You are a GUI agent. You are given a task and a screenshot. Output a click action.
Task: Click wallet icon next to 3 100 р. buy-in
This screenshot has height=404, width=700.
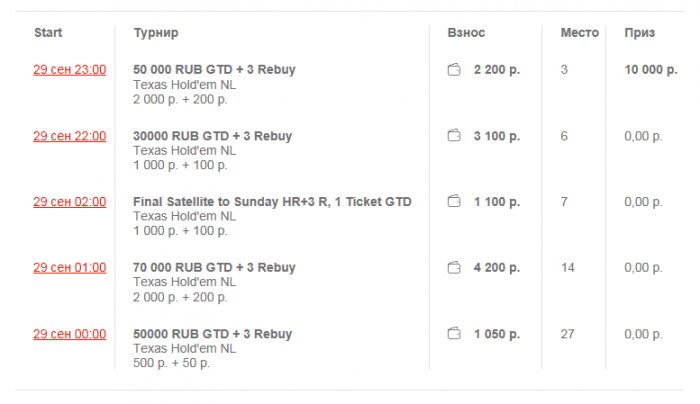click(454, 136)
